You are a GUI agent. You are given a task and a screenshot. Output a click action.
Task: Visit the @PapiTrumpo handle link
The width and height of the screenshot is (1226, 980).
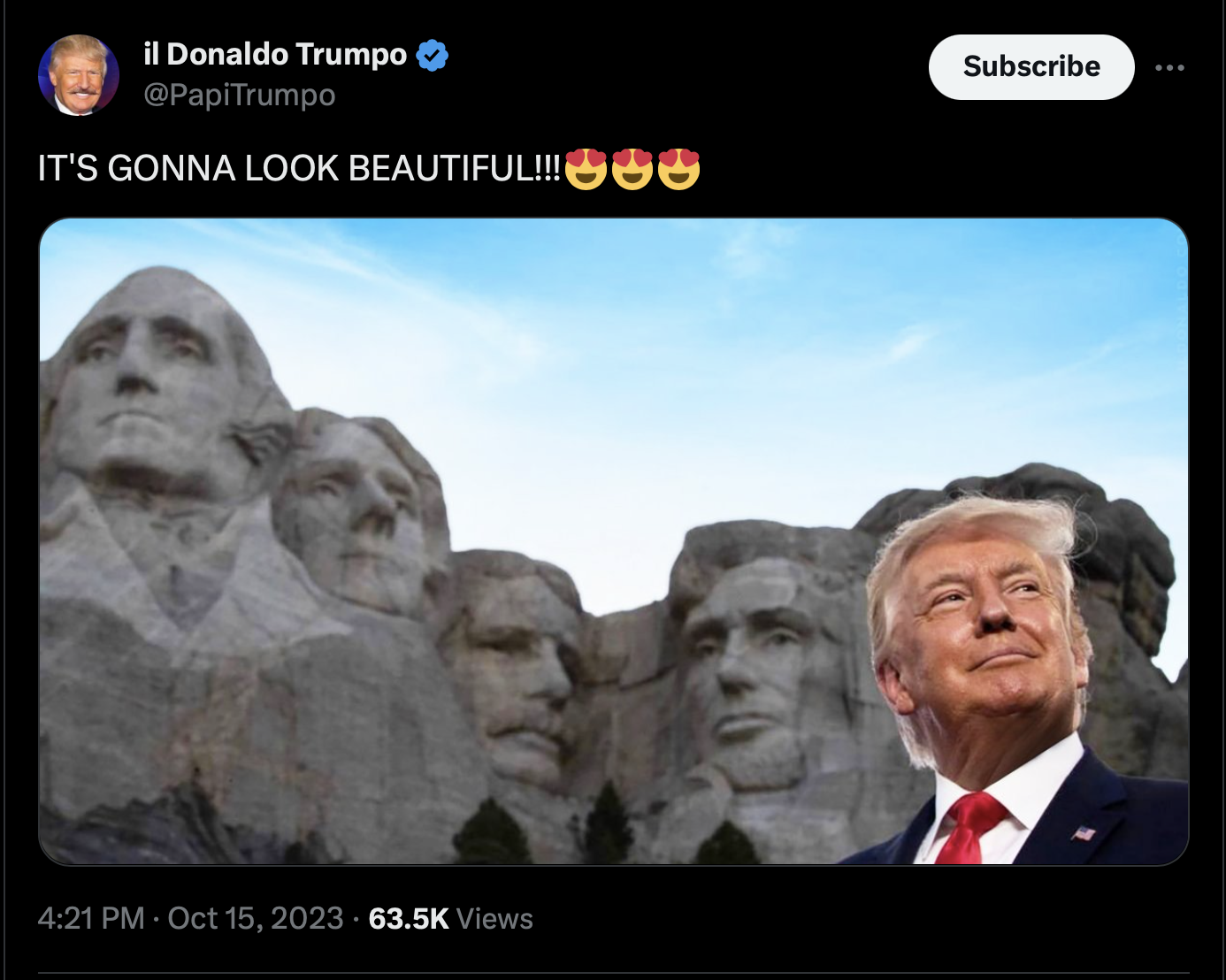coord(240,95)
